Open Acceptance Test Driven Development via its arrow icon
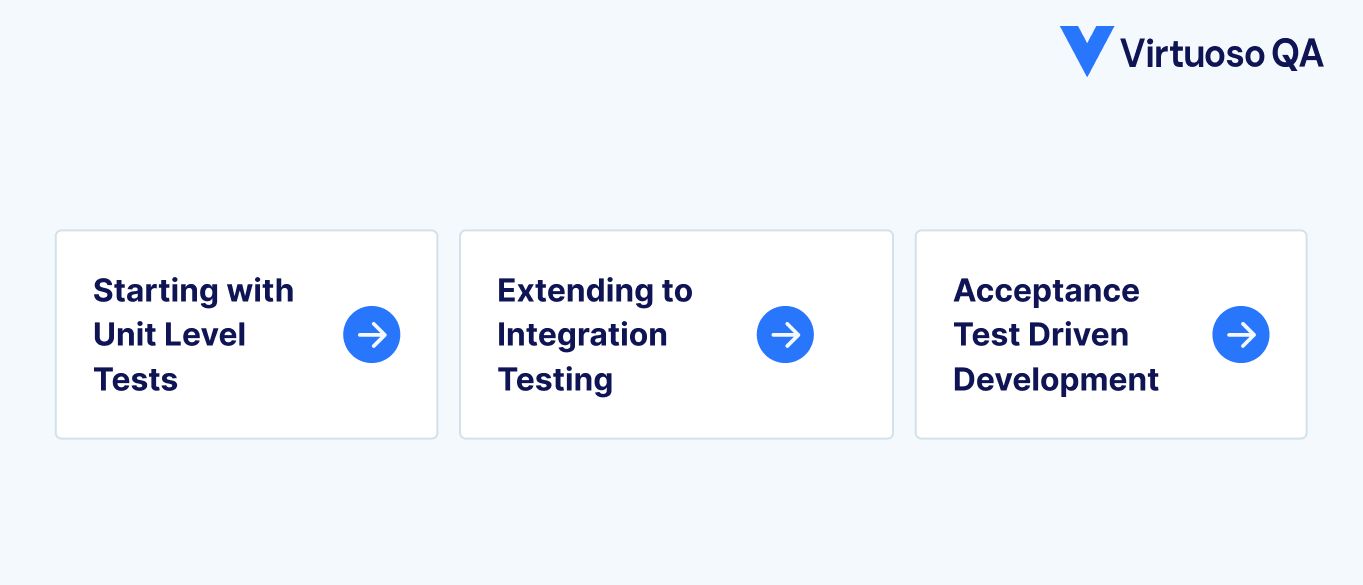Viewport: 1363px width, 585px height. coord(1241,334)
